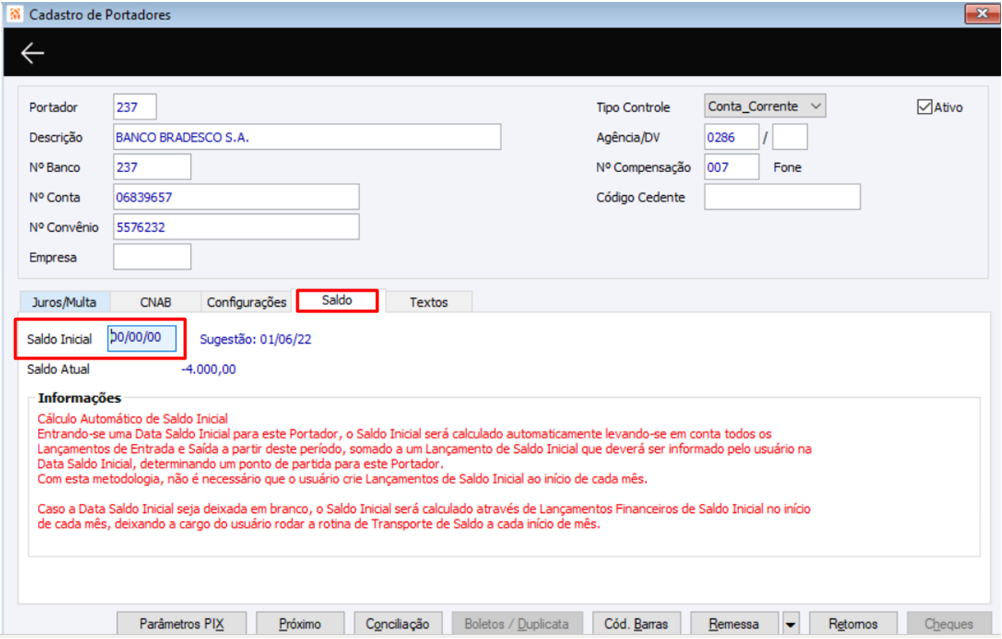Click the Remessa button
The height and width of the screenshot is (639, 1002).
(734, 624)
